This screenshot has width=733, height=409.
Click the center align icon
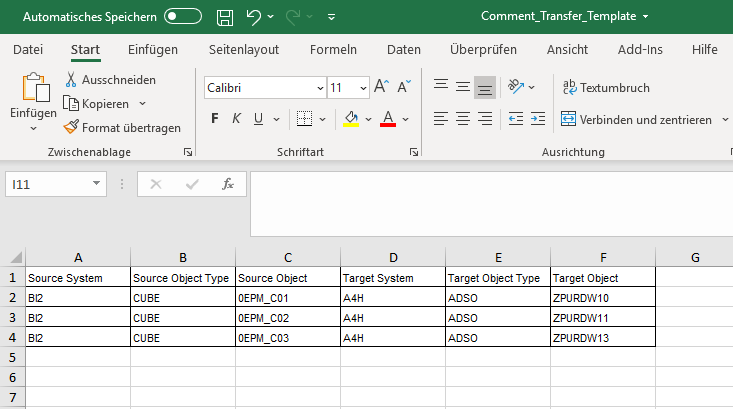point(462,119)
